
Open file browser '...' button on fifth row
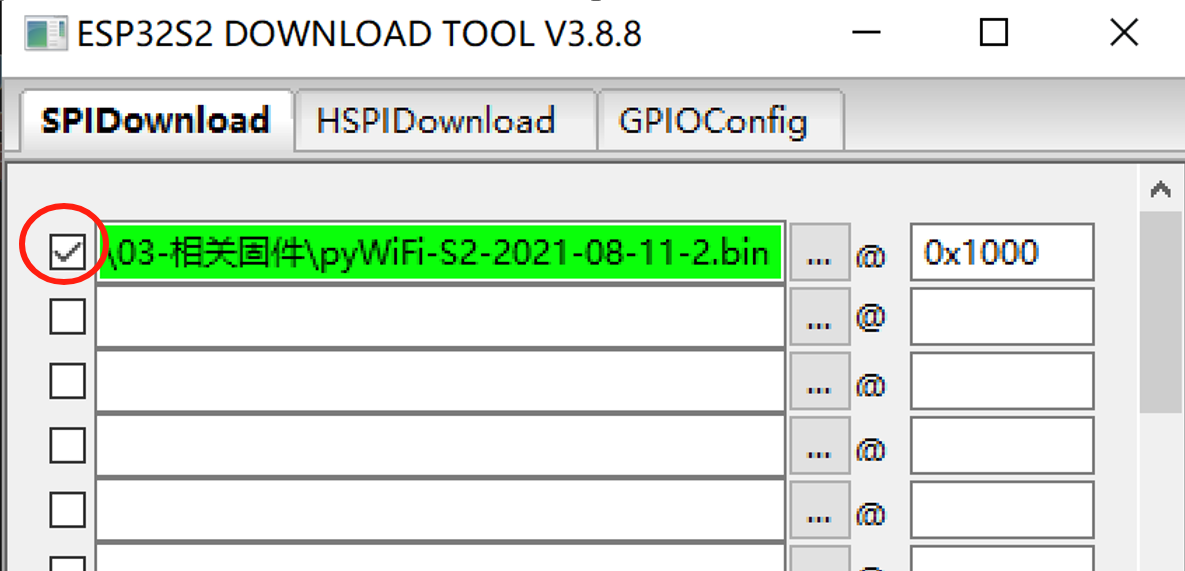tap(819, 510)
